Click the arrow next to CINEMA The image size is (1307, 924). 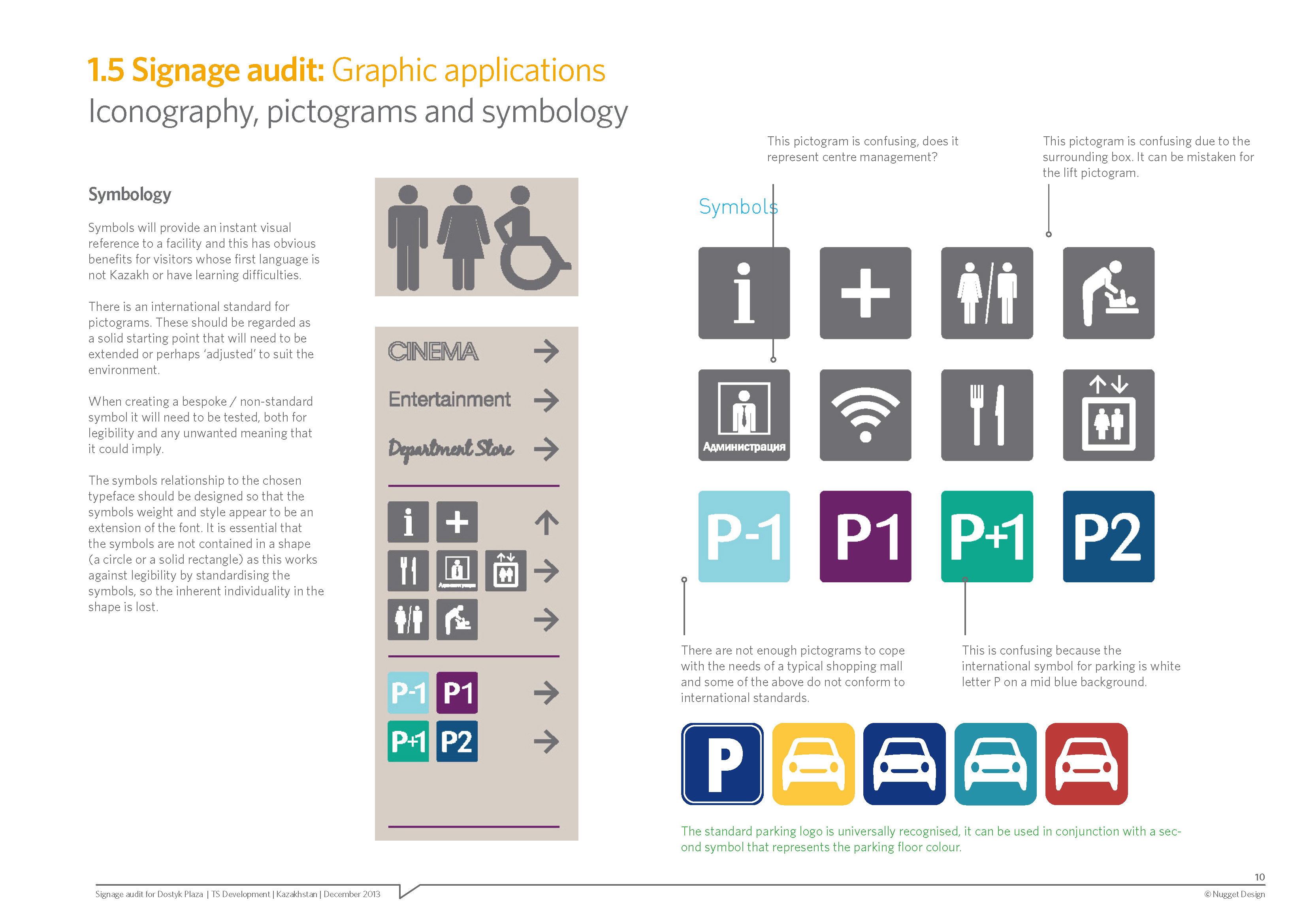(x=546, y=351)
